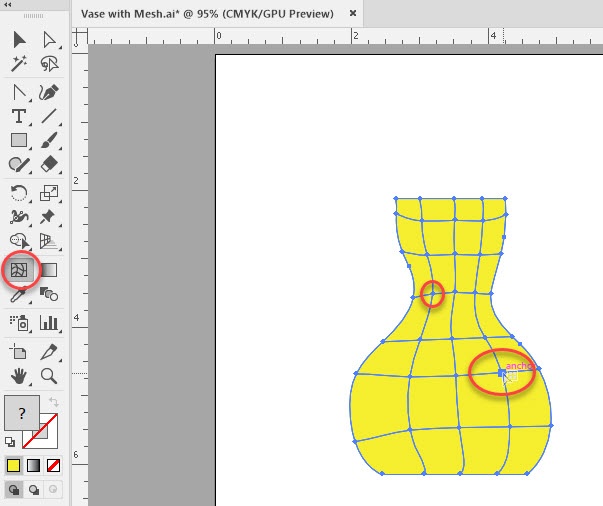Screen dimensions: 603x506
Task: Click the highlighted mesh anchor point
Action: coord(501,373)
